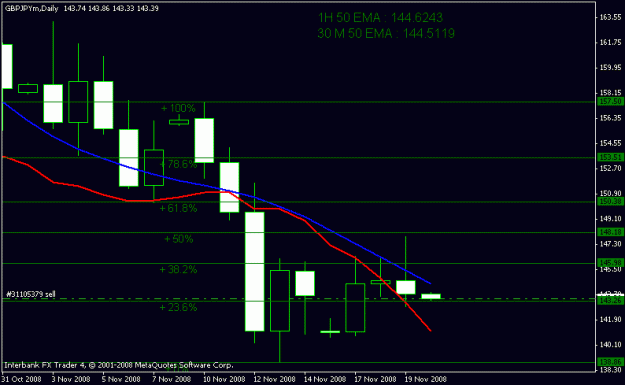Click the 163.55 value on the price scale
Screen dimensions: 625x385
pos(610,17)
